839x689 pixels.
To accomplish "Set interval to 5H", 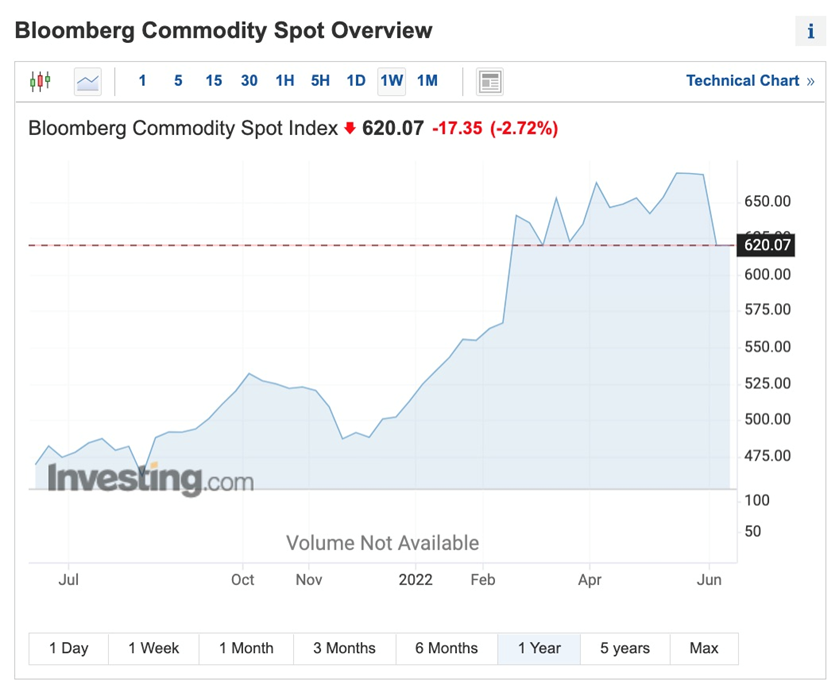I will pyautogui.click(x=320, y=81).
